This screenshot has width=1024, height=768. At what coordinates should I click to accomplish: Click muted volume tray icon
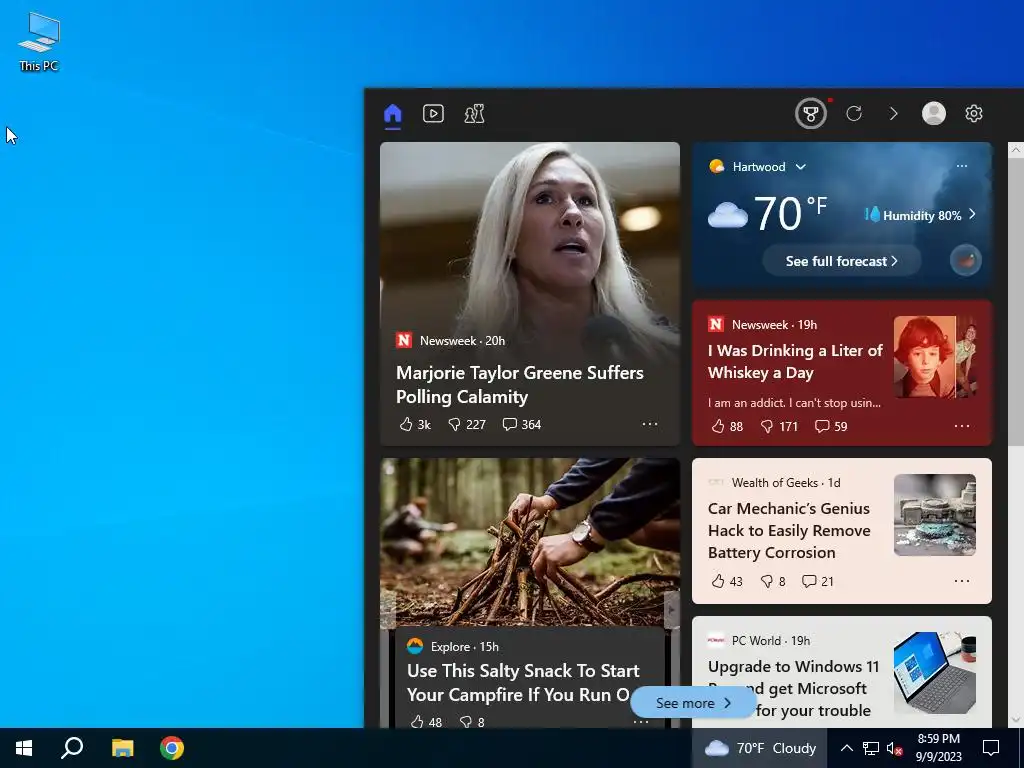tap(894, 748)
